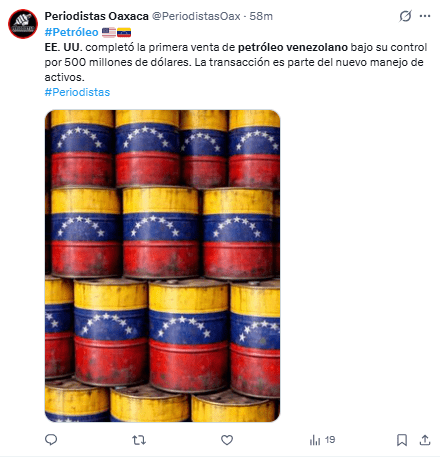Click the United States flag emoji
The width and height of the screenshot is (440, 457).
coord(109,32)
